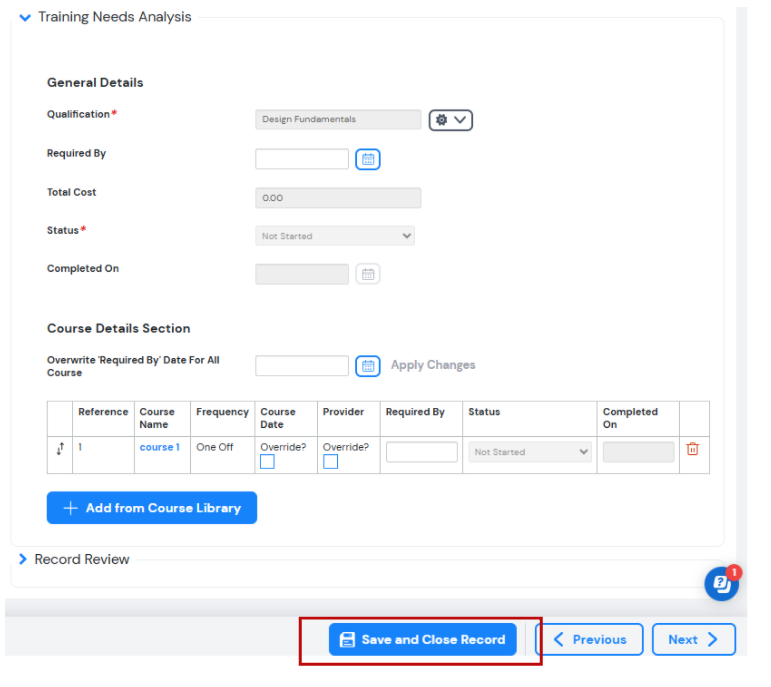This screenshot has width=771, height=687.
Task: Click the Save and Close Record button
Action: pos(422,639)
